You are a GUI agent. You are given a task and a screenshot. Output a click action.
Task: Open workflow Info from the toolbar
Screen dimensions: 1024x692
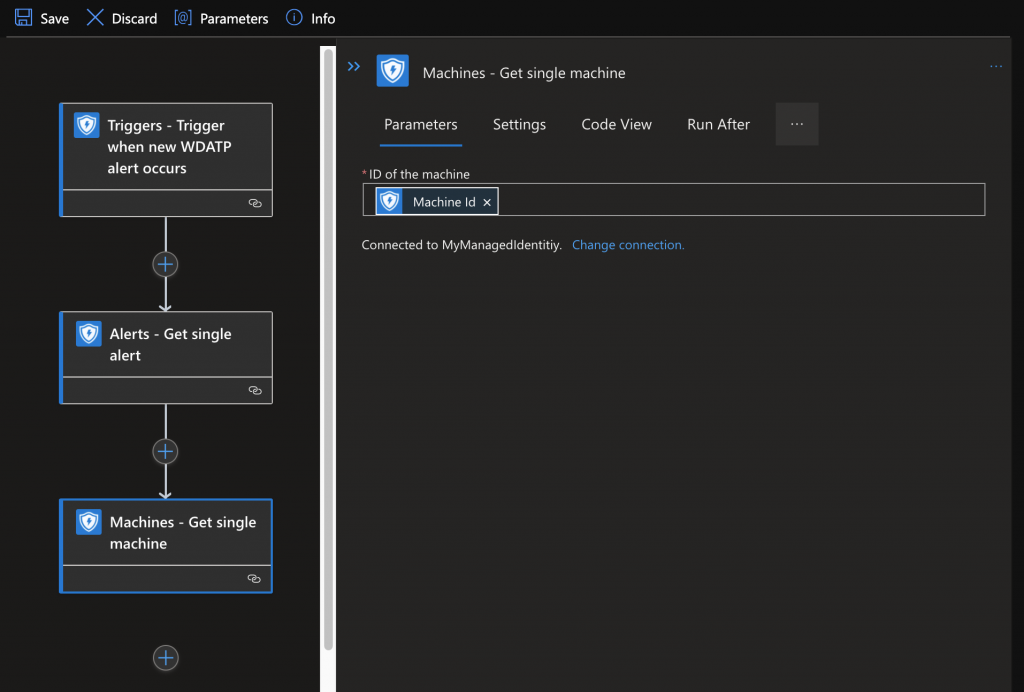(x=311, y=18)
